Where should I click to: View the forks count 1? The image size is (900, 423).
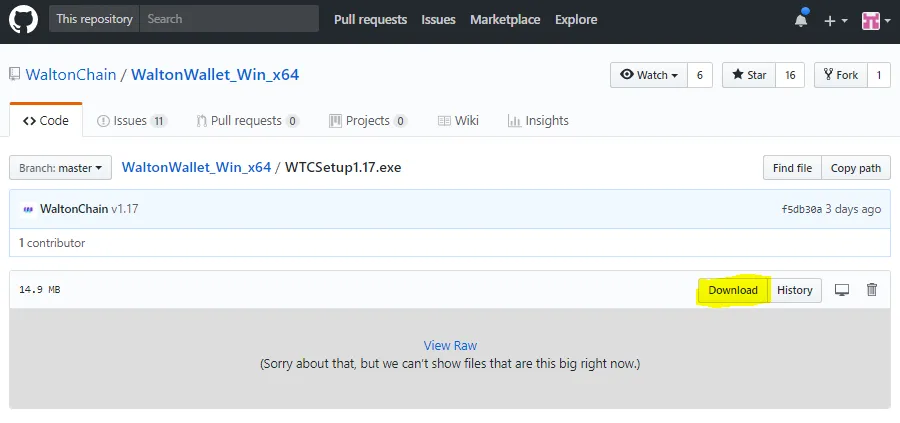[x=879, y=75]
